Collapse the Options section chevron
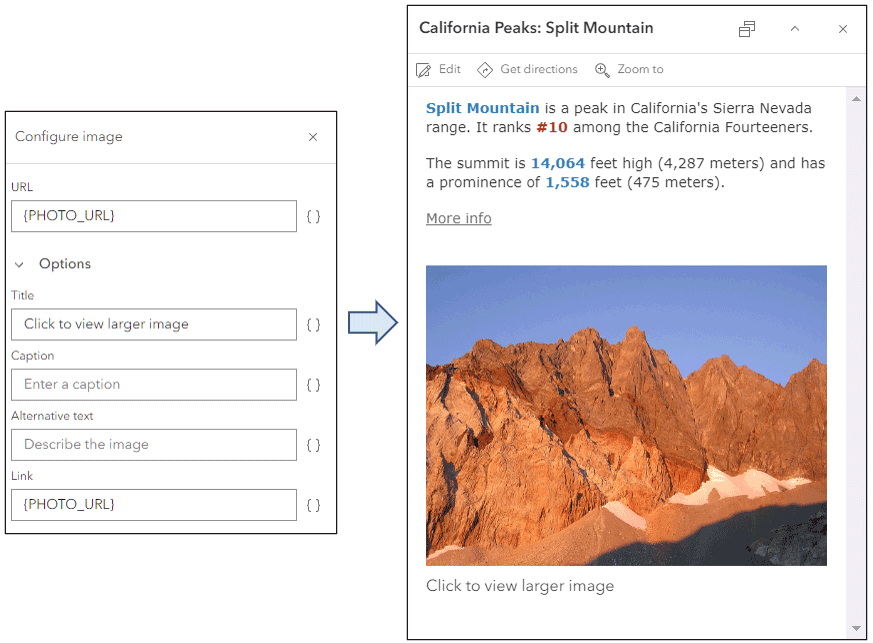This screenshot has height=643, width=873. click(x=20, y=265)
